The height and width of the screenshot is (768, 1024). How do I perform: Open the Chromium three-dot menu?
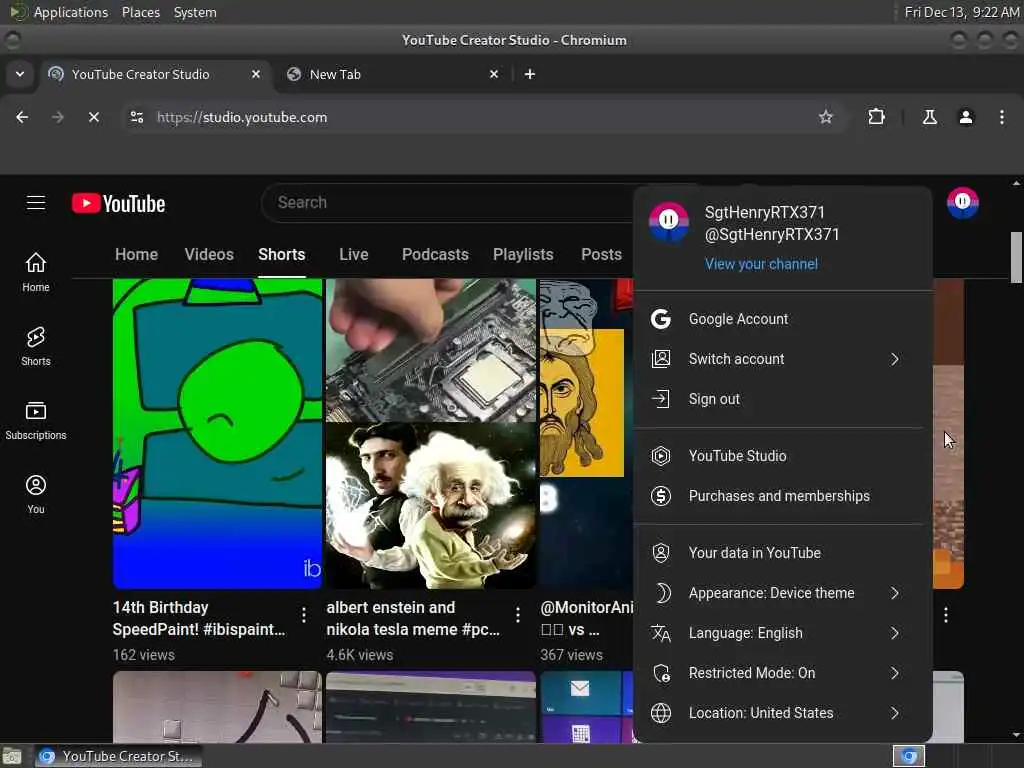(x=1002, y=117)
